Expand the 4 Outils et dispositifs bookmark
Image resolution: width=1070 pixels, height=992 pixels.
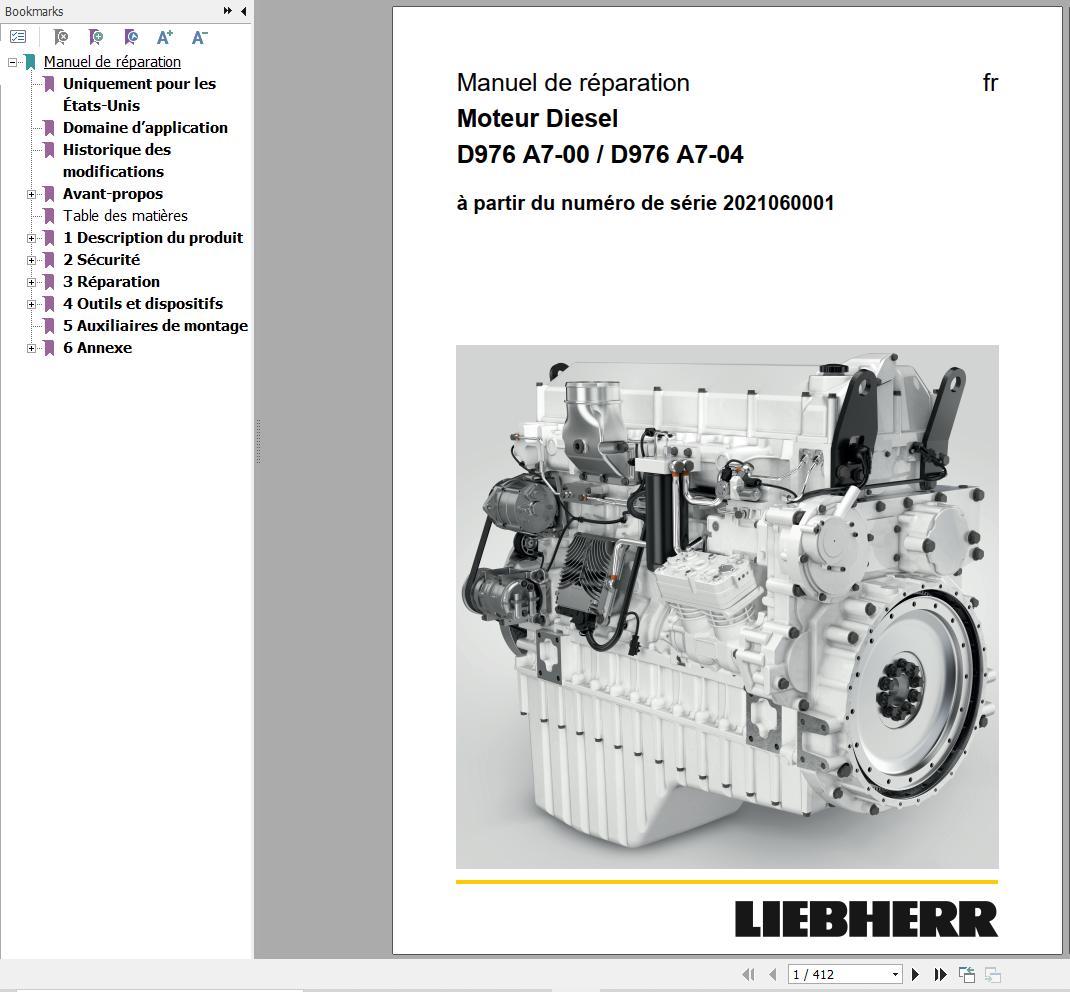pyautogui.click(x=31, y=304)
